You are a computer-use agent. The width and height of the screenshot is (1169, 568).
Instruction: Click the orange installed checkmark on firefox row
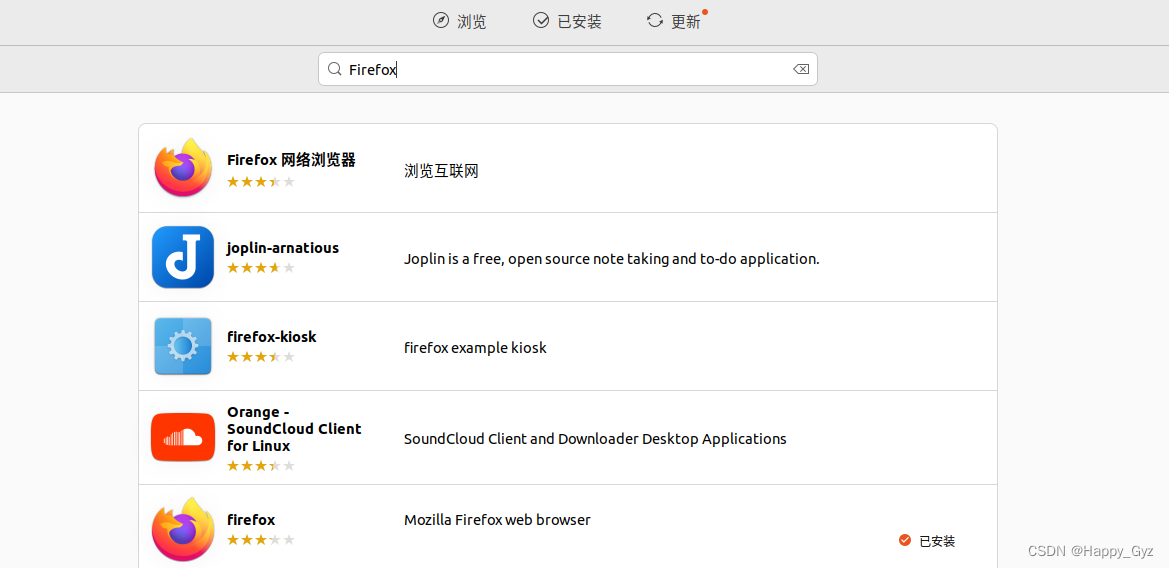coord(905,540)
